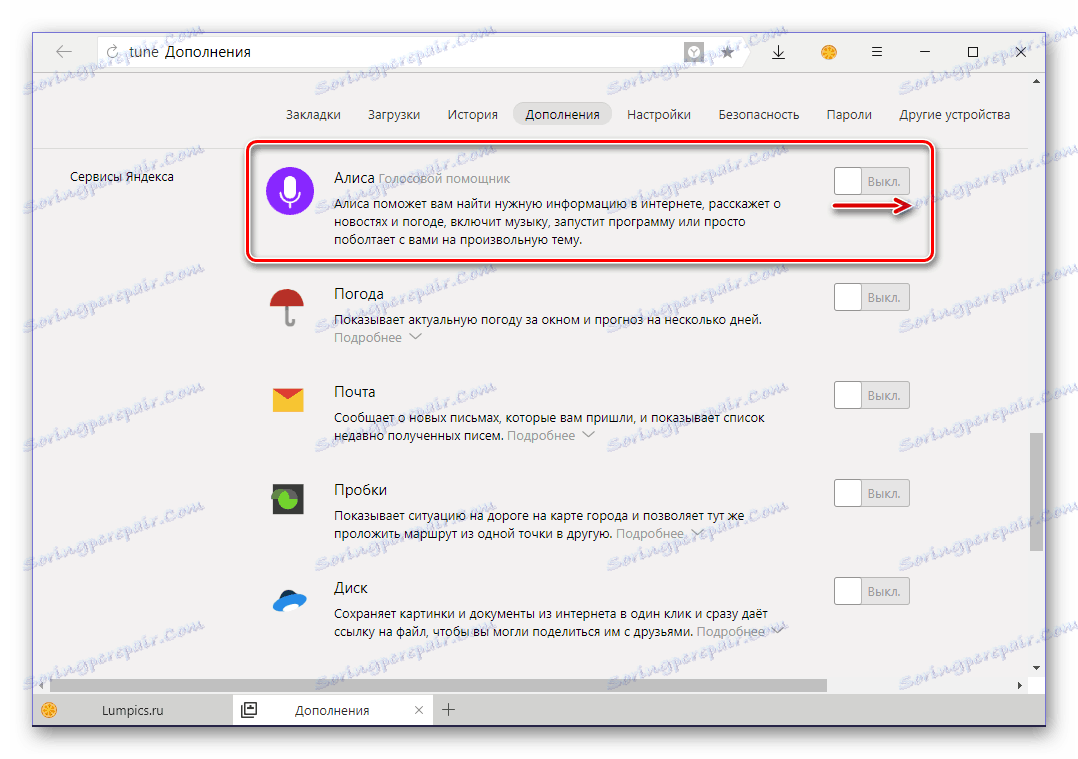This screenshot has width=1078, height=759.
Task: Click the orange favicon of the Lumpics.ru tab
Action: tap(49, 710)
